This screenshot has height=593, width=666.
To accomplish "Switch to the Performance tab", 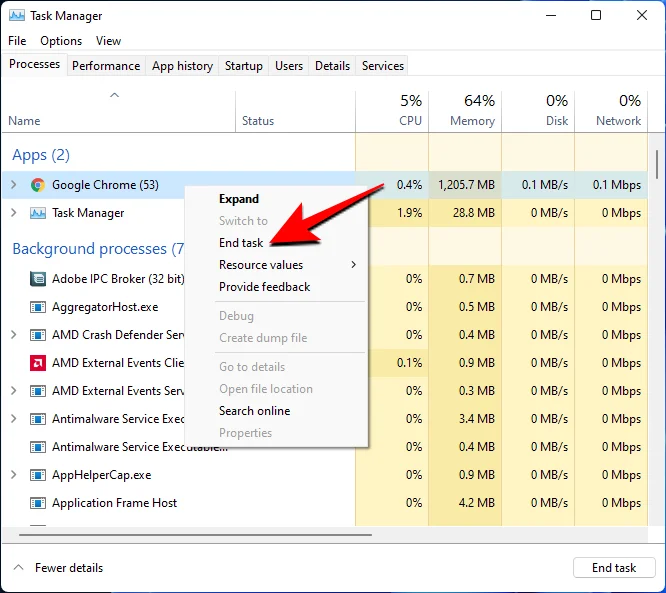I will coord(106,66).
